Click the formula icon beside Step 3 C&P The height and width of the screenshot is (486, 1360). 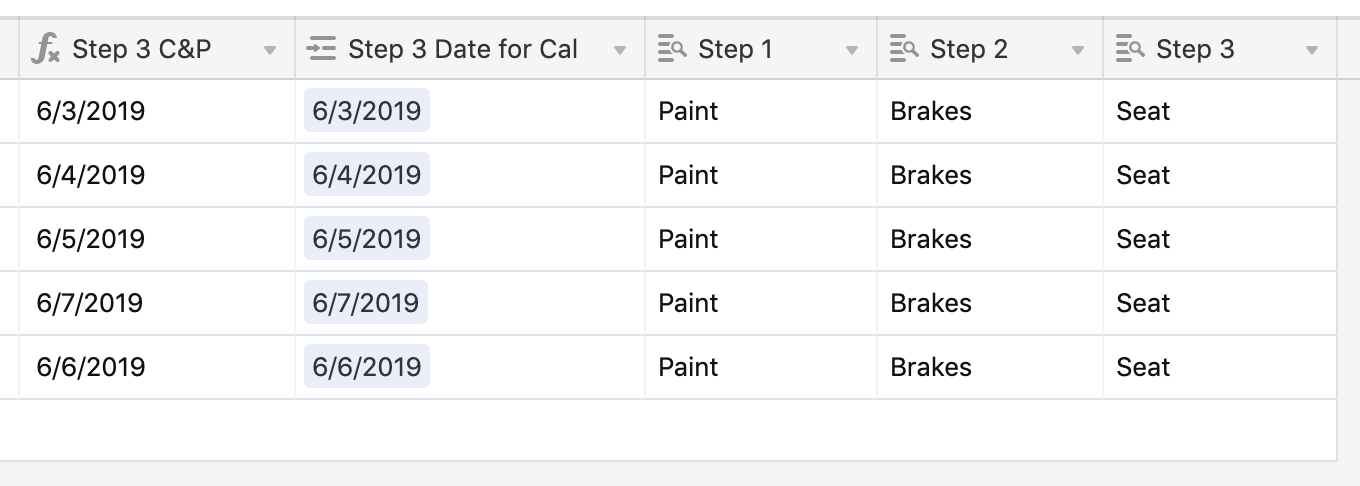(46, 49)
